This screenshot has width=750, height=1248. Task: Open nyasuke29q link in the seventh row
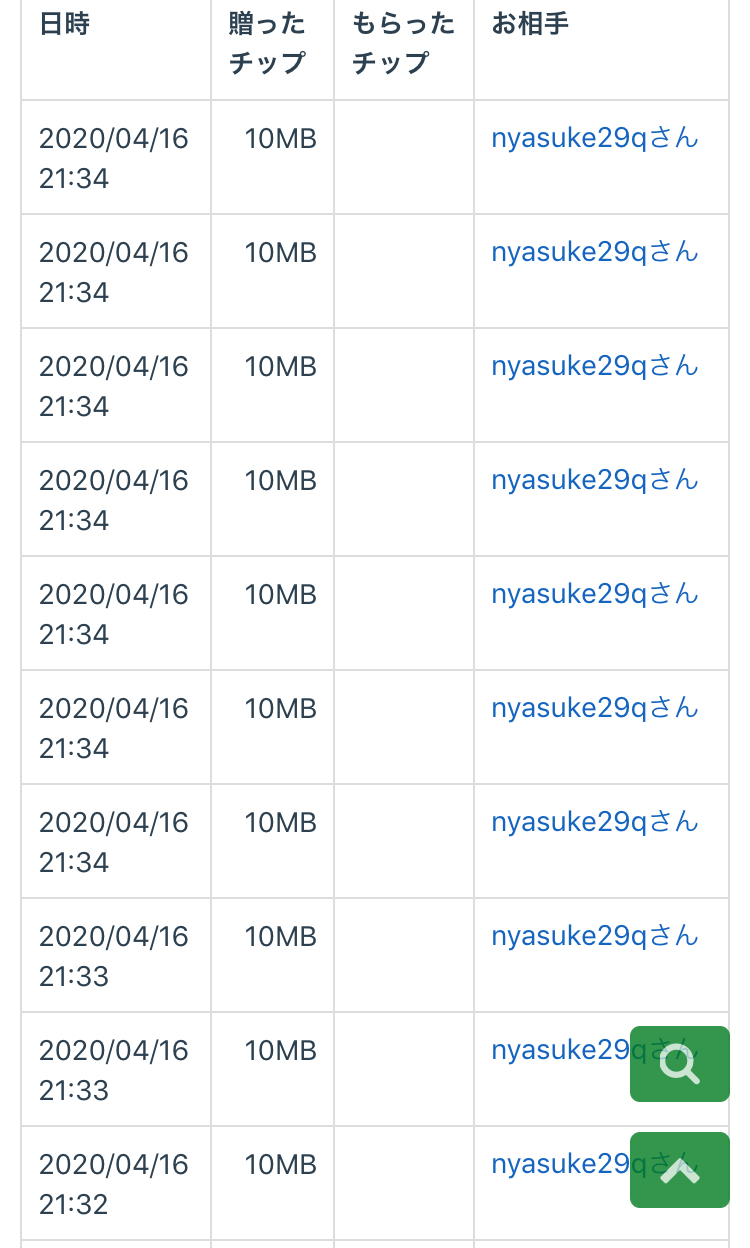point(594,822)
